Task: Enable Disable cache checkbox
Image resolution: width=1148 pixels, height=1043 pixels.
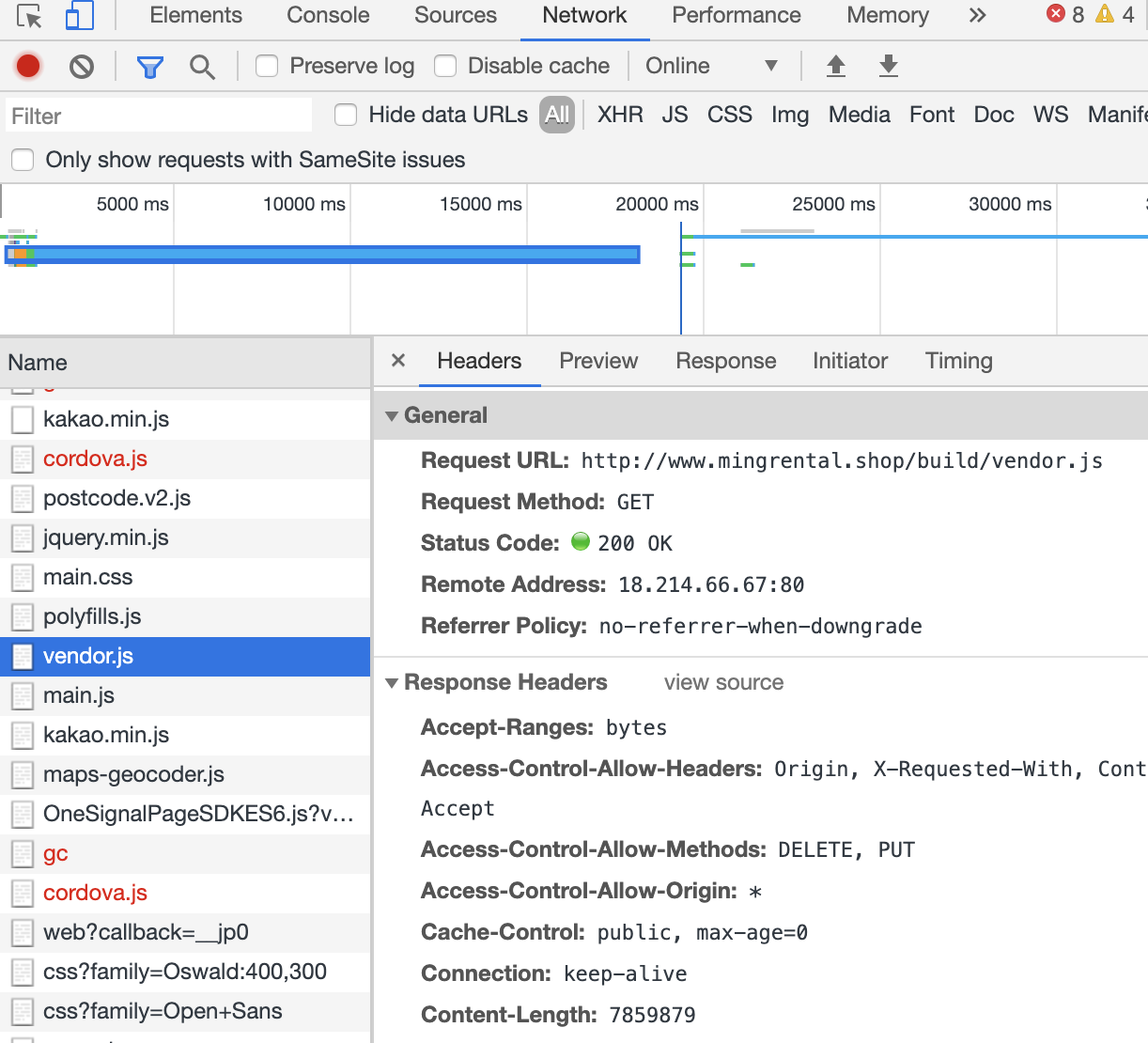Action: tap(445, 66)
